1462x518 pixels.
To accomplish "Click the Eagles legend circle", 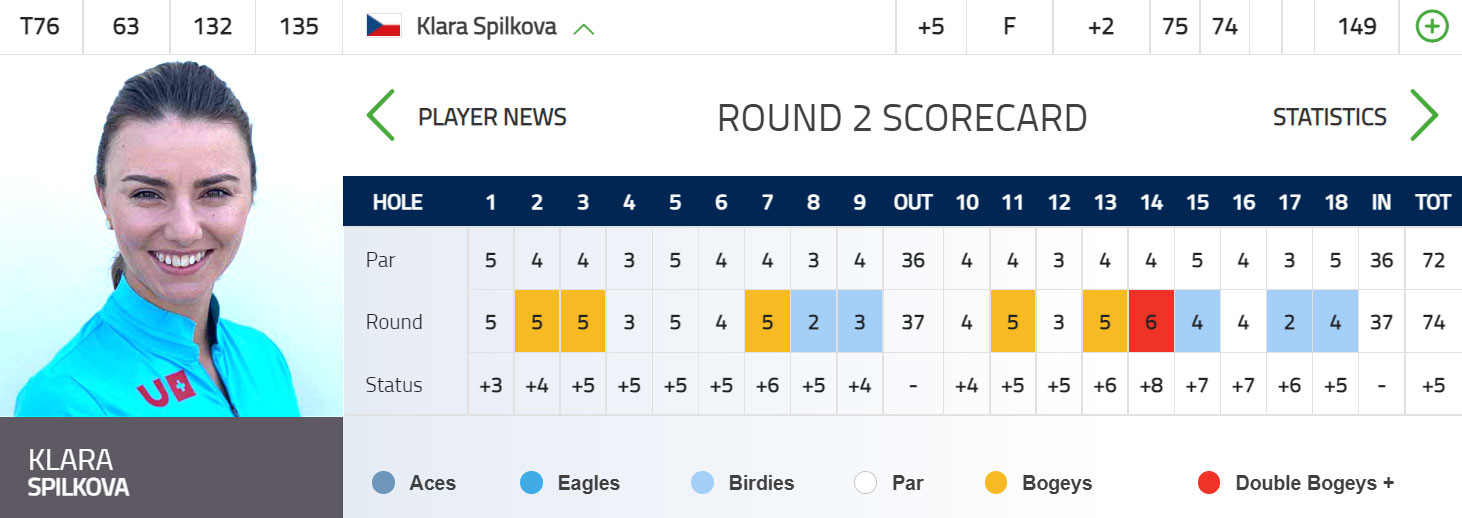I will click(x=531, y=483).
